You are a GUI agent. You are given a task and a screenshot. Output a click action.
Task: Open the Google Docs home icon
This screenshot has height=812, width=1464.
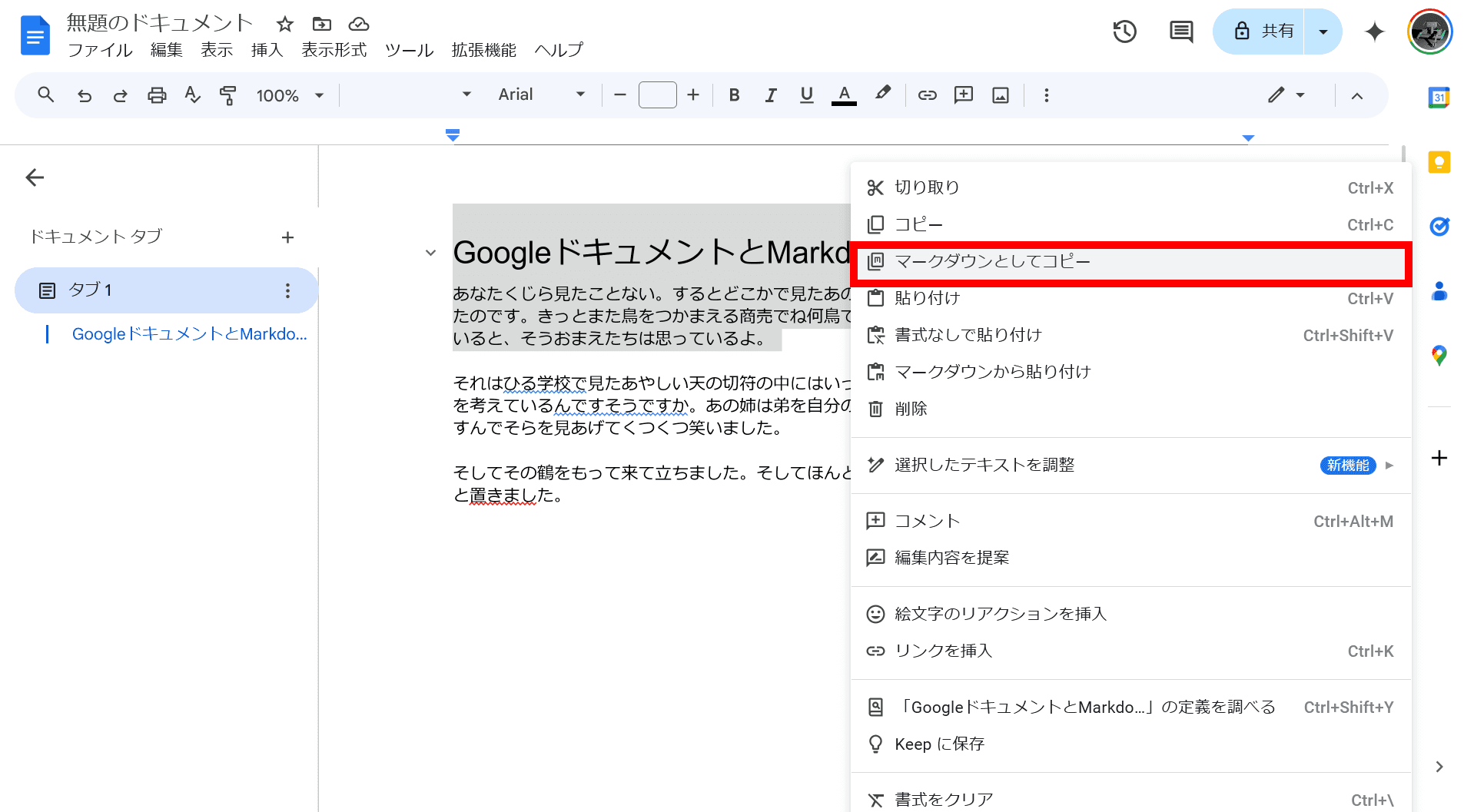(35, 35)
